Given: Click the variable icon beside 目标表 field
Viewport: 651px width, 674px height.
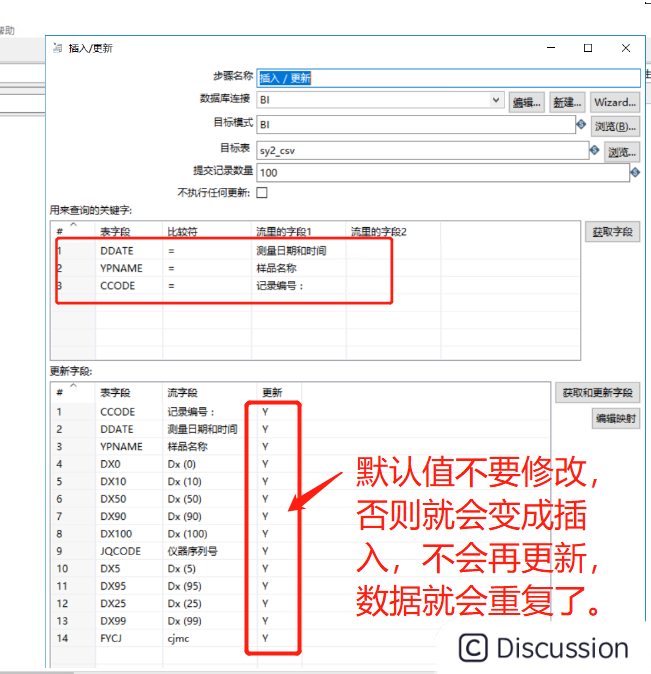Looking at the screenshot, I should pyautogui.click(x=594, y=150).
